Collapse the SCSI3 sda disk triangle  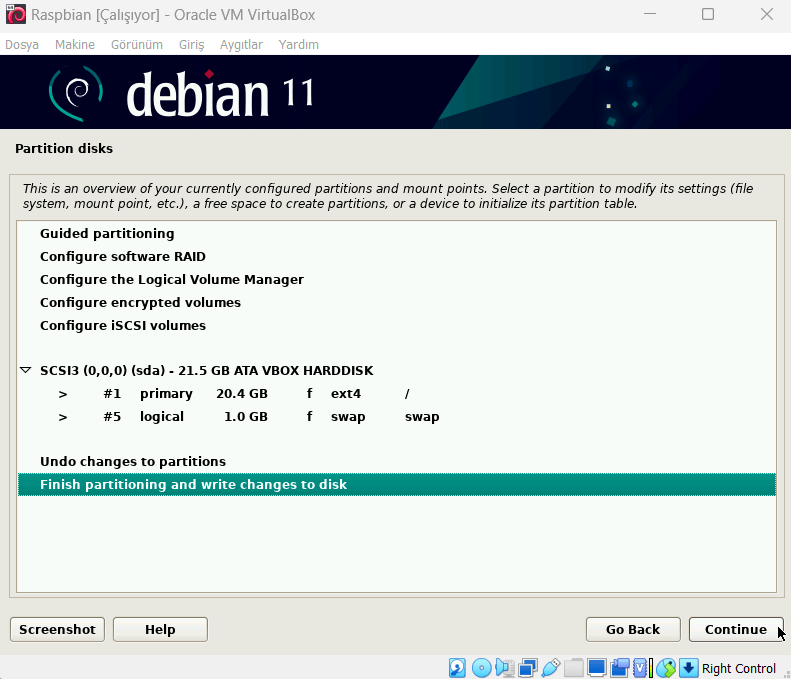[26, 370]
